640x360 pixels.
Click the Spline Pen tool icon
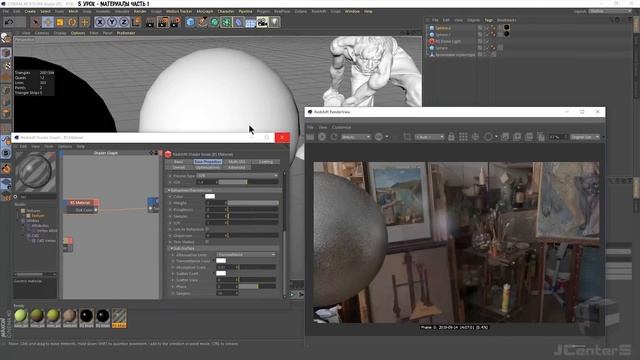202,22
